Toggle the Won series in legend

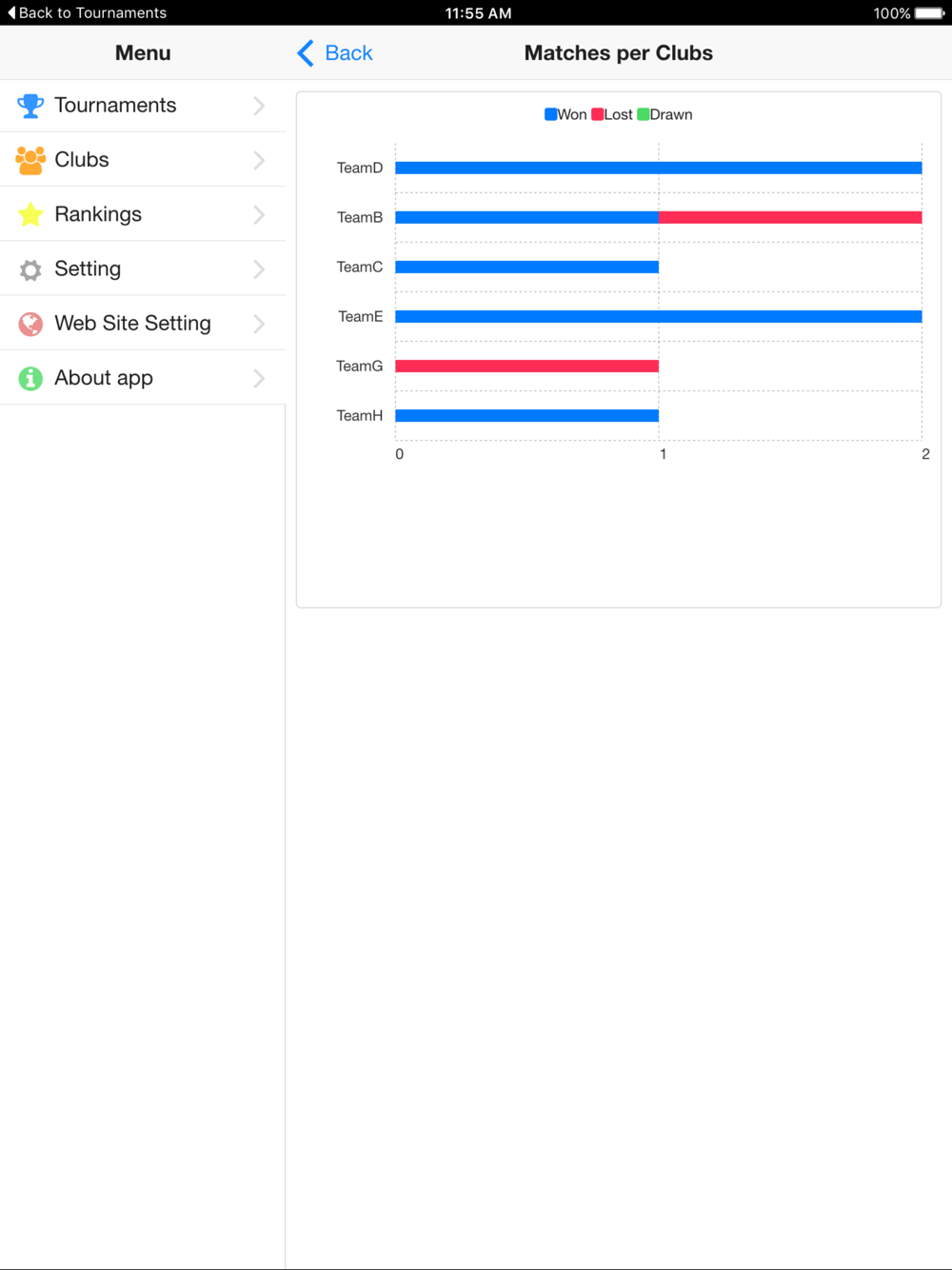coord(565,114)
